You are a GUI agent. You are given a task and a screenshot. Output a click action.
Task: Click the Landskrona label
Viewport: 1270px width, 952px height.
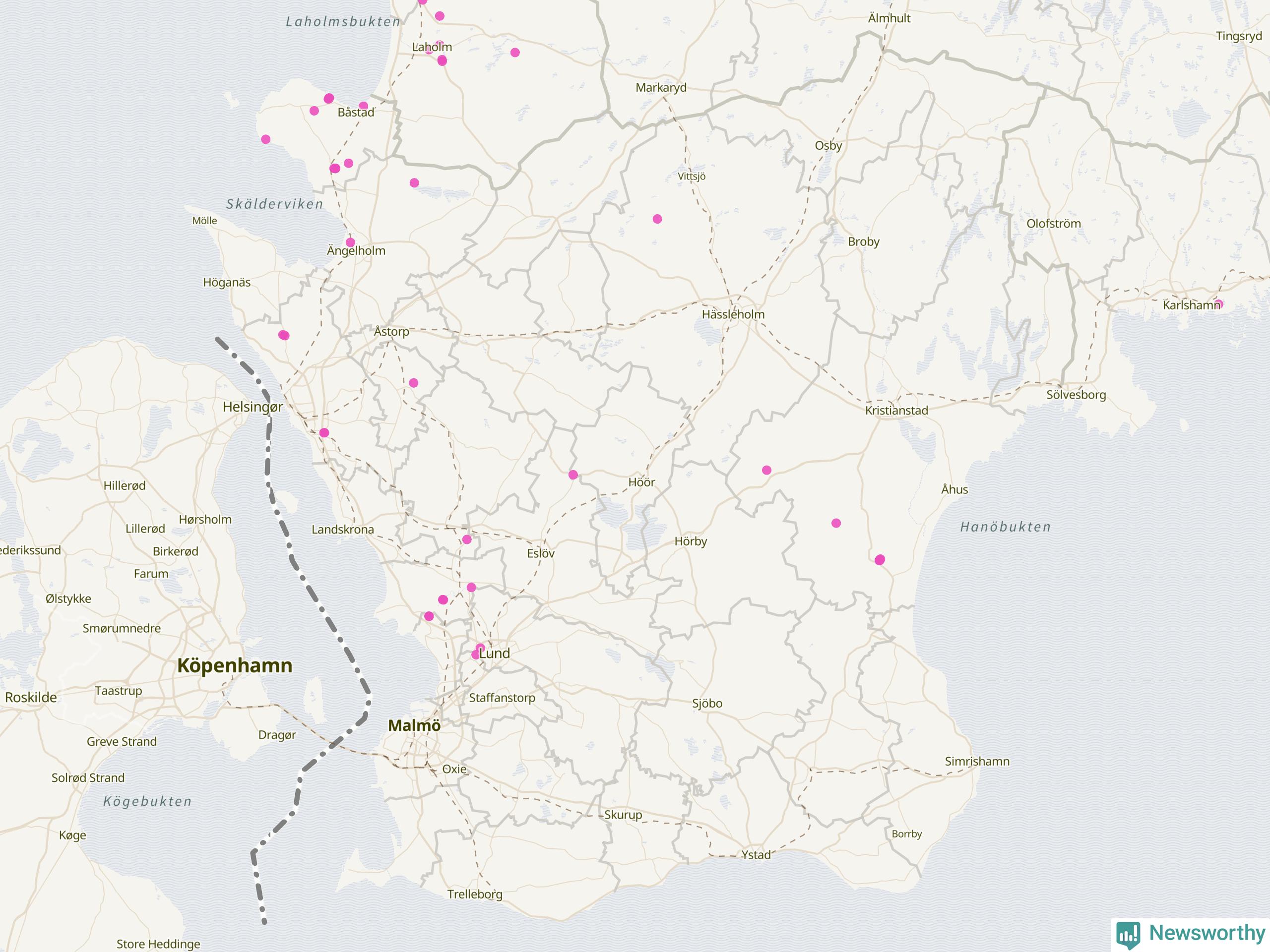342,529
